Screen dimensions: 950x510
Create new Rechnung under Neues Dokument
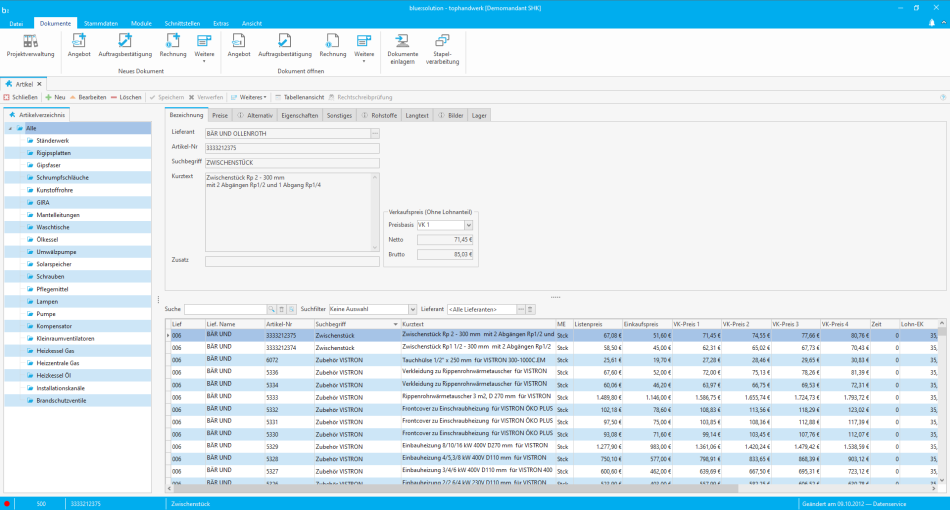173,45
